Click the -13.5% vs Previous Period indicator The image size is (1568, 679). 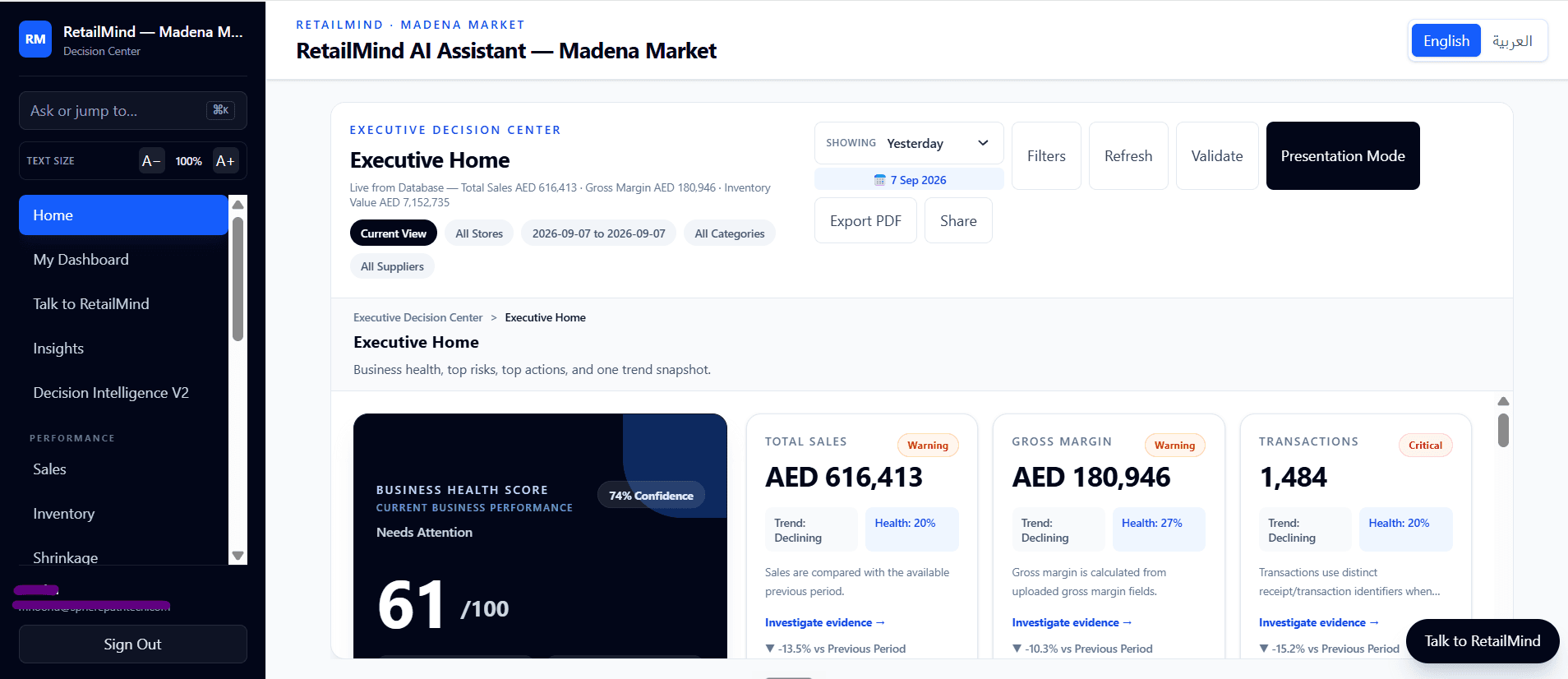pos(835,649)
